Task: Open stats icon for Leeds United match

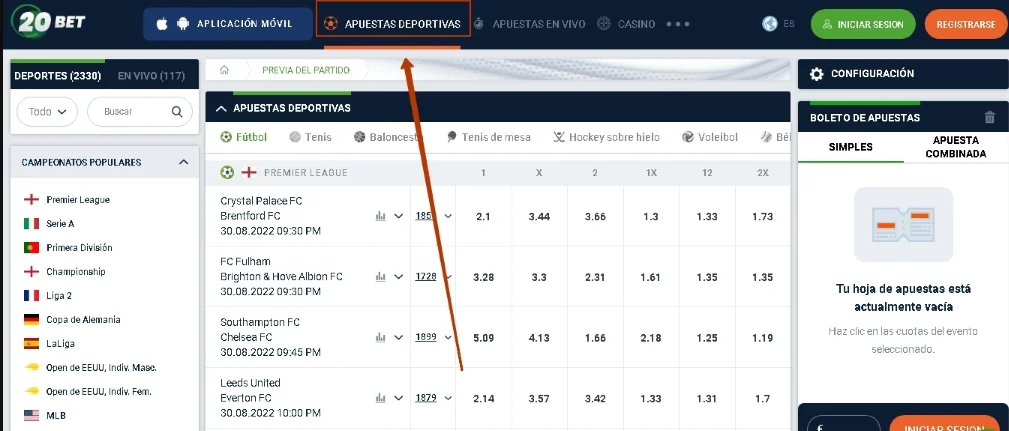Action: [x=380, y=398]
